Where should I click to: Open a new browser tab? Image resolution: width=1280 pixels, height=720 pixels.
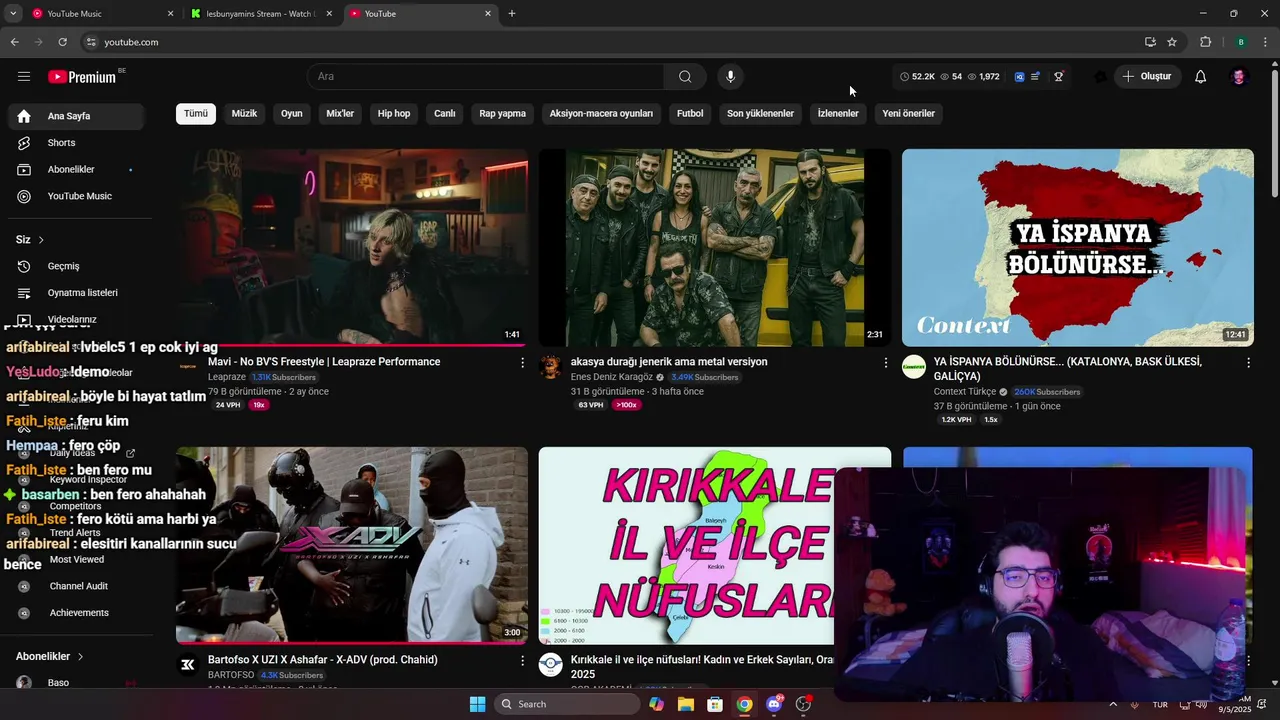pos(512,13)
